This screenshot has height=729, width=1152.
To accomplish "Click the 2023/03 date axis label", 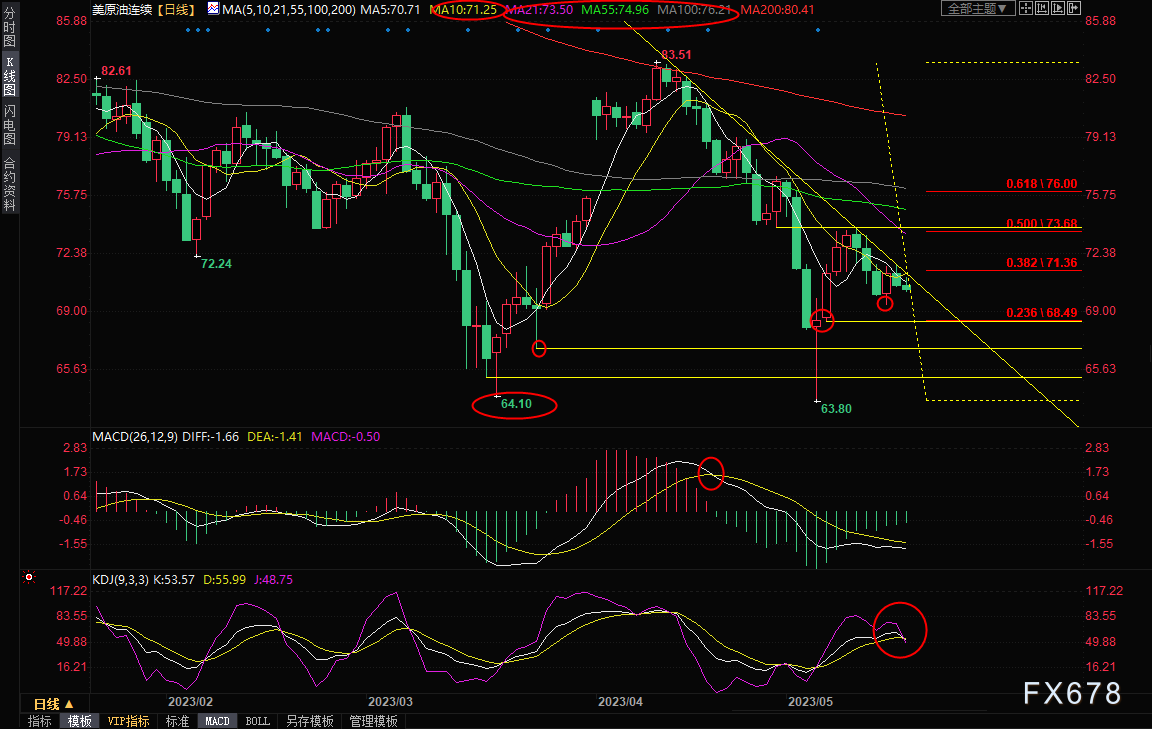I will [x=390, y=702].
